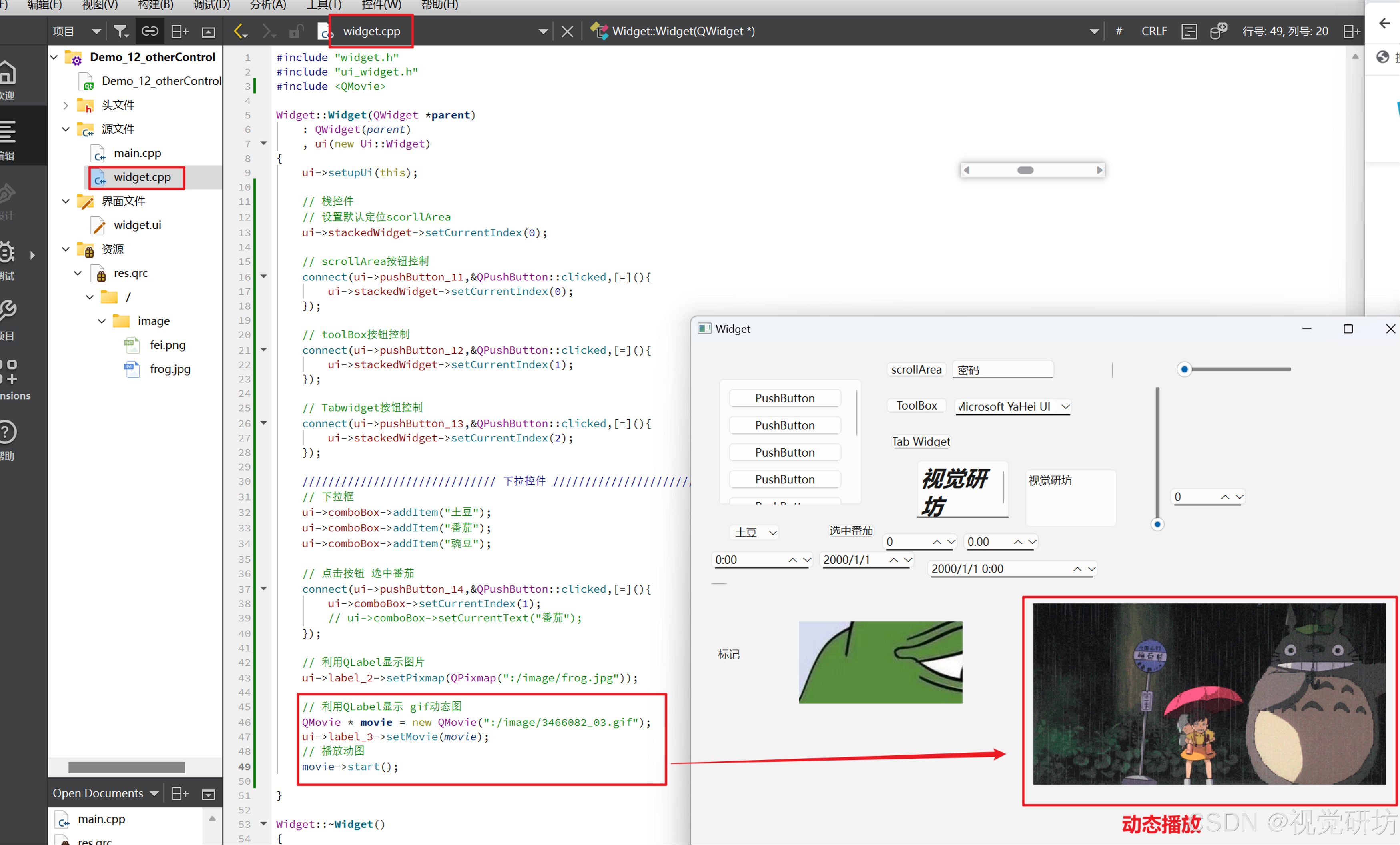Viewport: 1400px width, 845px height.
Task: Open the debug mode bug icon in the sidebar
Action: [8, 253]
